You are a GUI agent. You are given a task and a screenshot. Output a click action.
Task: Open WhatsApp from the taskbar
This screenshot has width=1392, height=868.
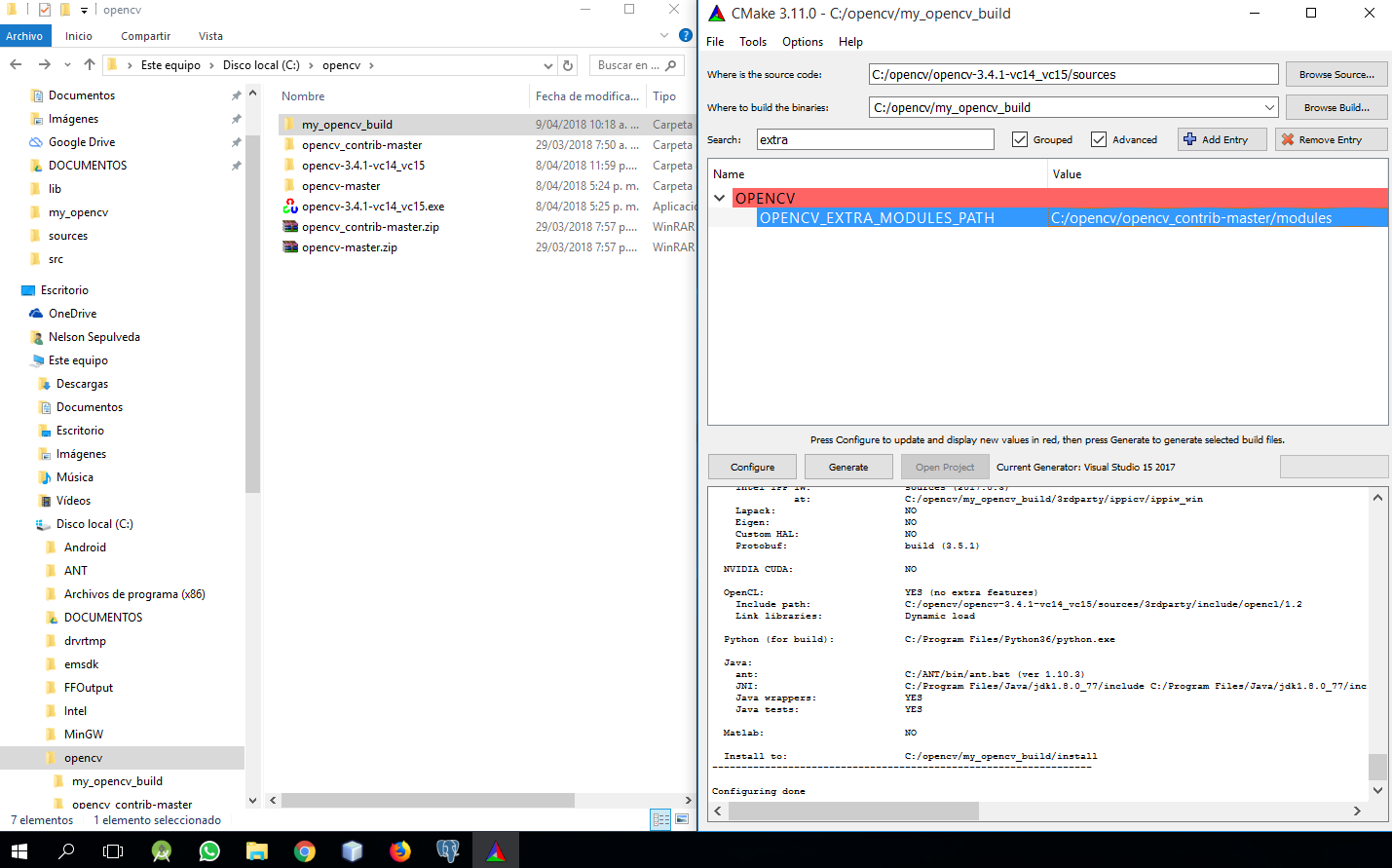pyautogui.click(x=209, y=851)
